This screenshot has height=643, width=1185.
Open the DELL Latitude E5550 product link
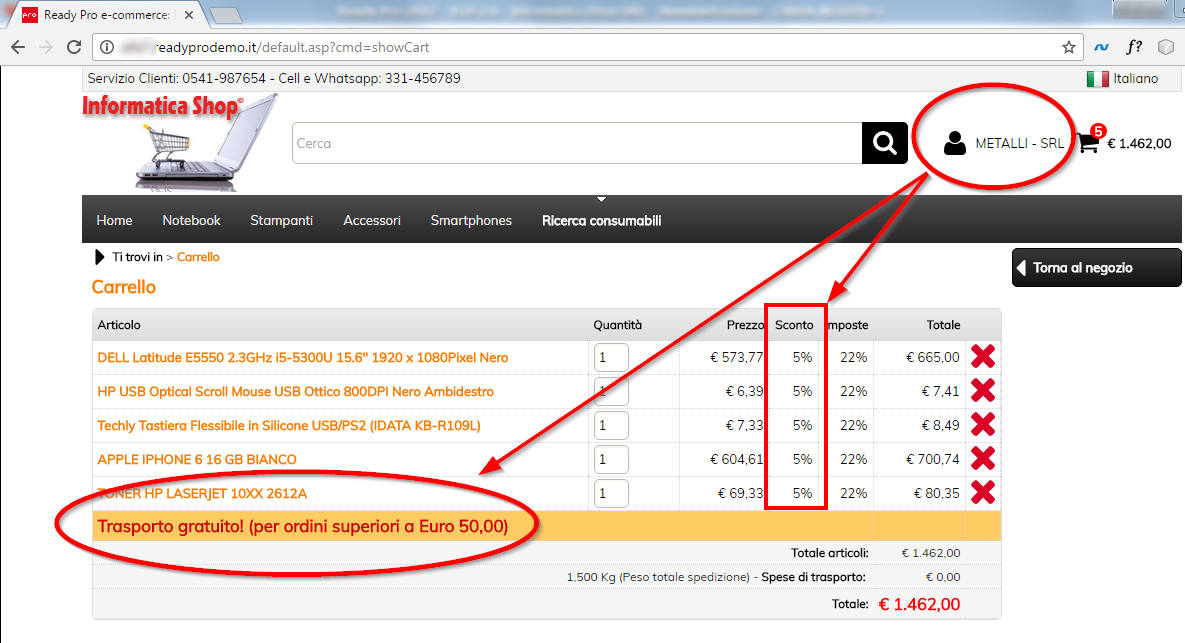303,357
